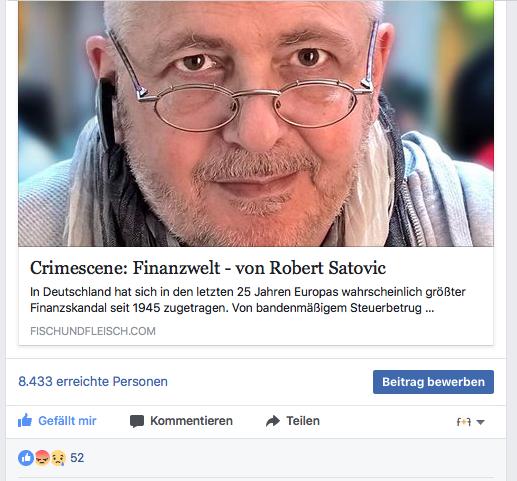Viewport: 517px width, 481px height.
Task: Open the reaction count 52
Action: click(77, 458)
